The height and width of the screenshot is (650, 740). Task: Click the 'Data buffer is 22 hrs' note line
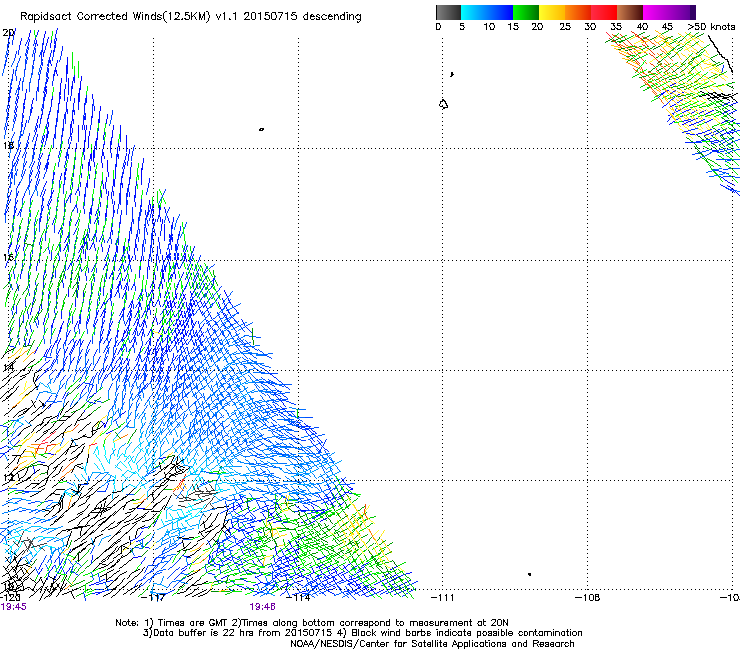coord(362,633)
